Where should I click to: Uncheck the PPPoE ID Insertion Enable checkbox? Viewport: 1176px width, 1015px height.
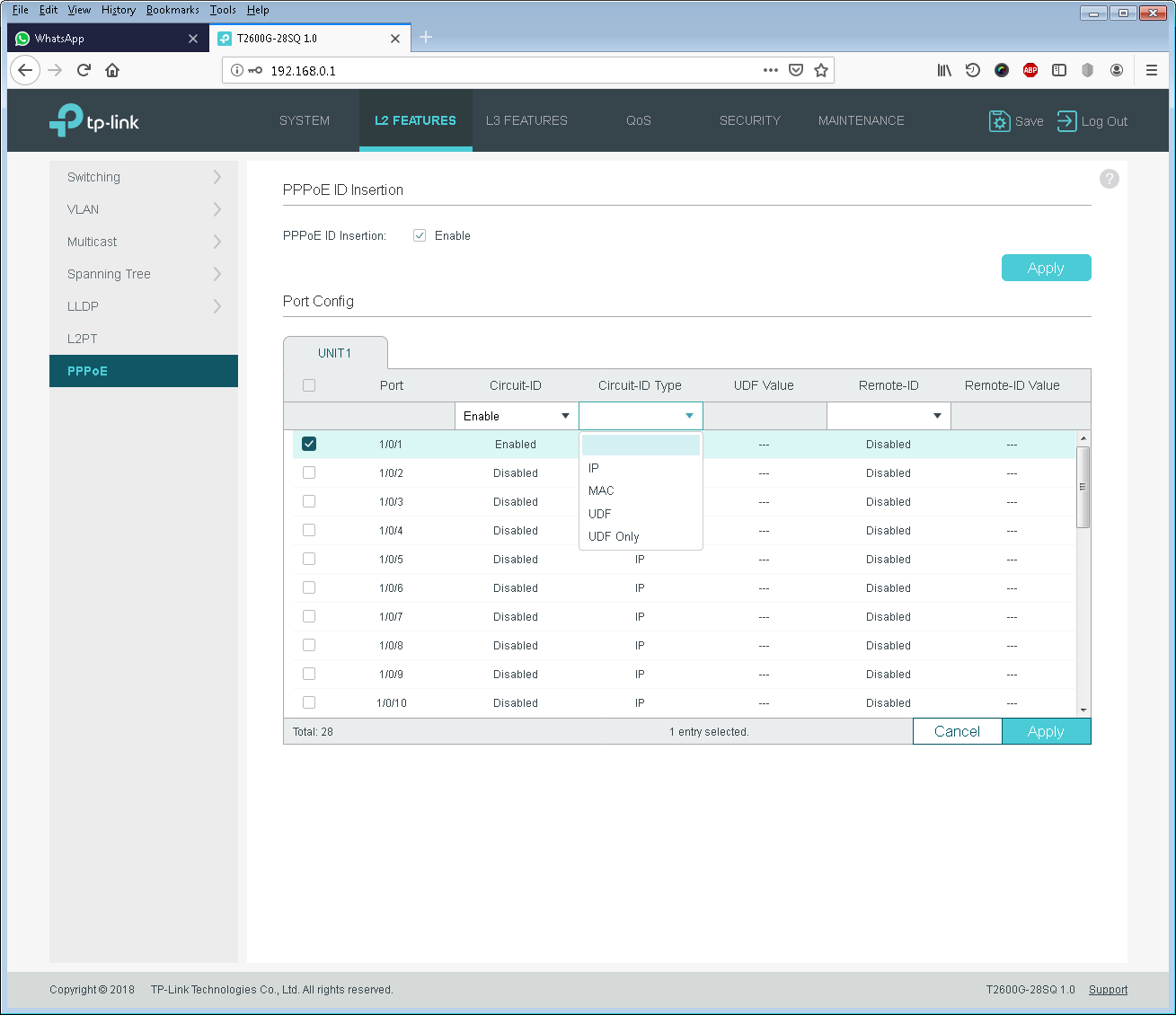coord(420,235)
